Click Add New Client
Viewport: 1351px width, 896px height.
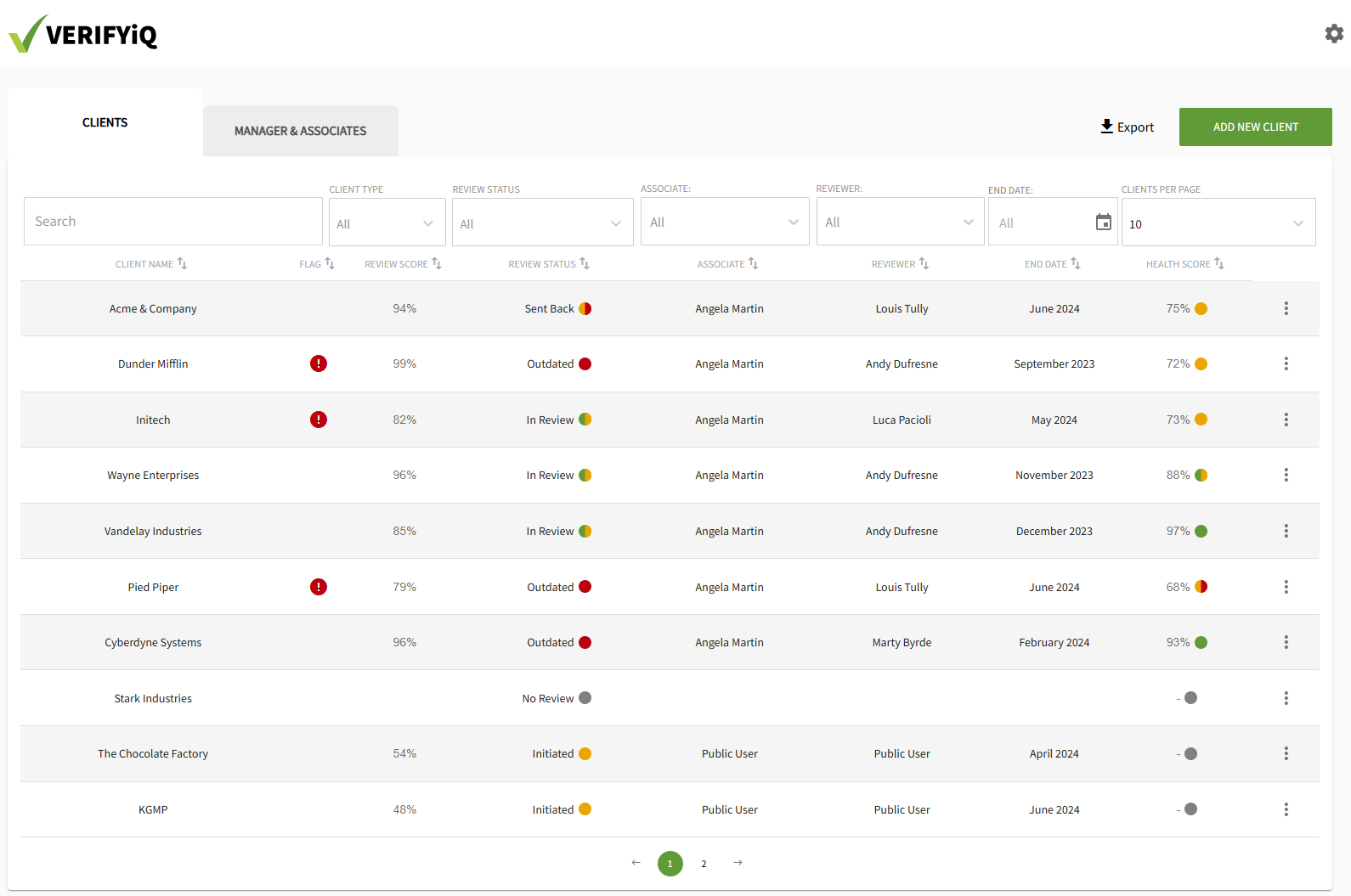pos(1256,127)
